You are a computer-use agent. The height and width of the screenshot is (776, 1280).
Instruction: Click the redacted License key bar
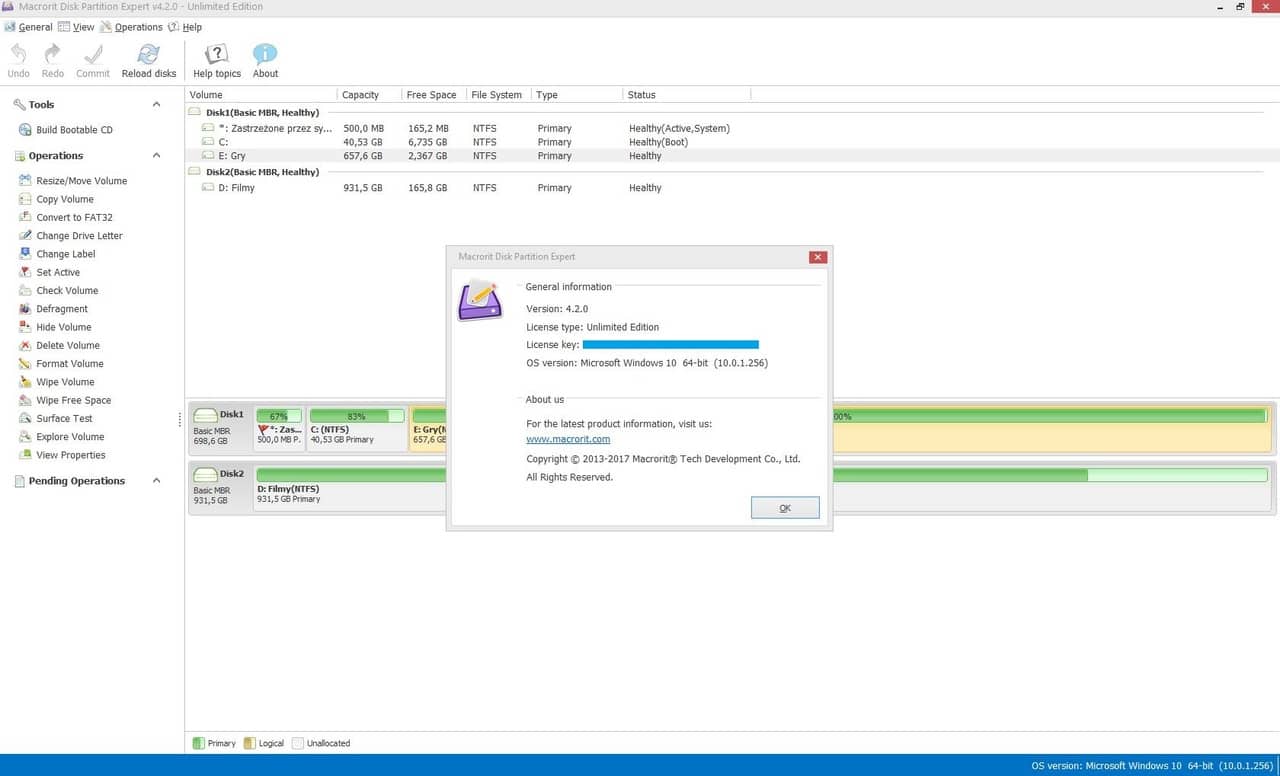pyautogui.click(x=671, y=345)
